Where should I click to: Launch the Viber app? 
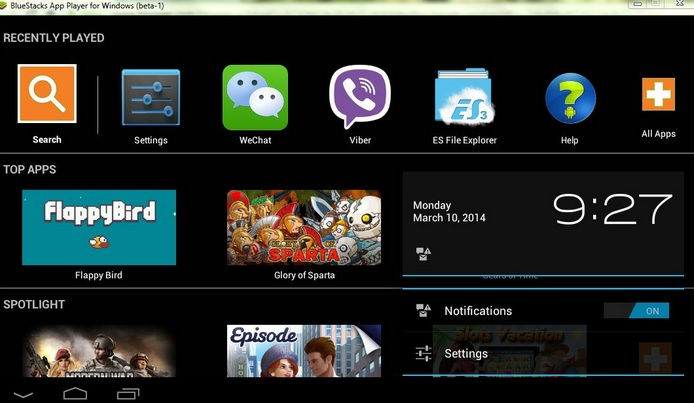[360, 97]
